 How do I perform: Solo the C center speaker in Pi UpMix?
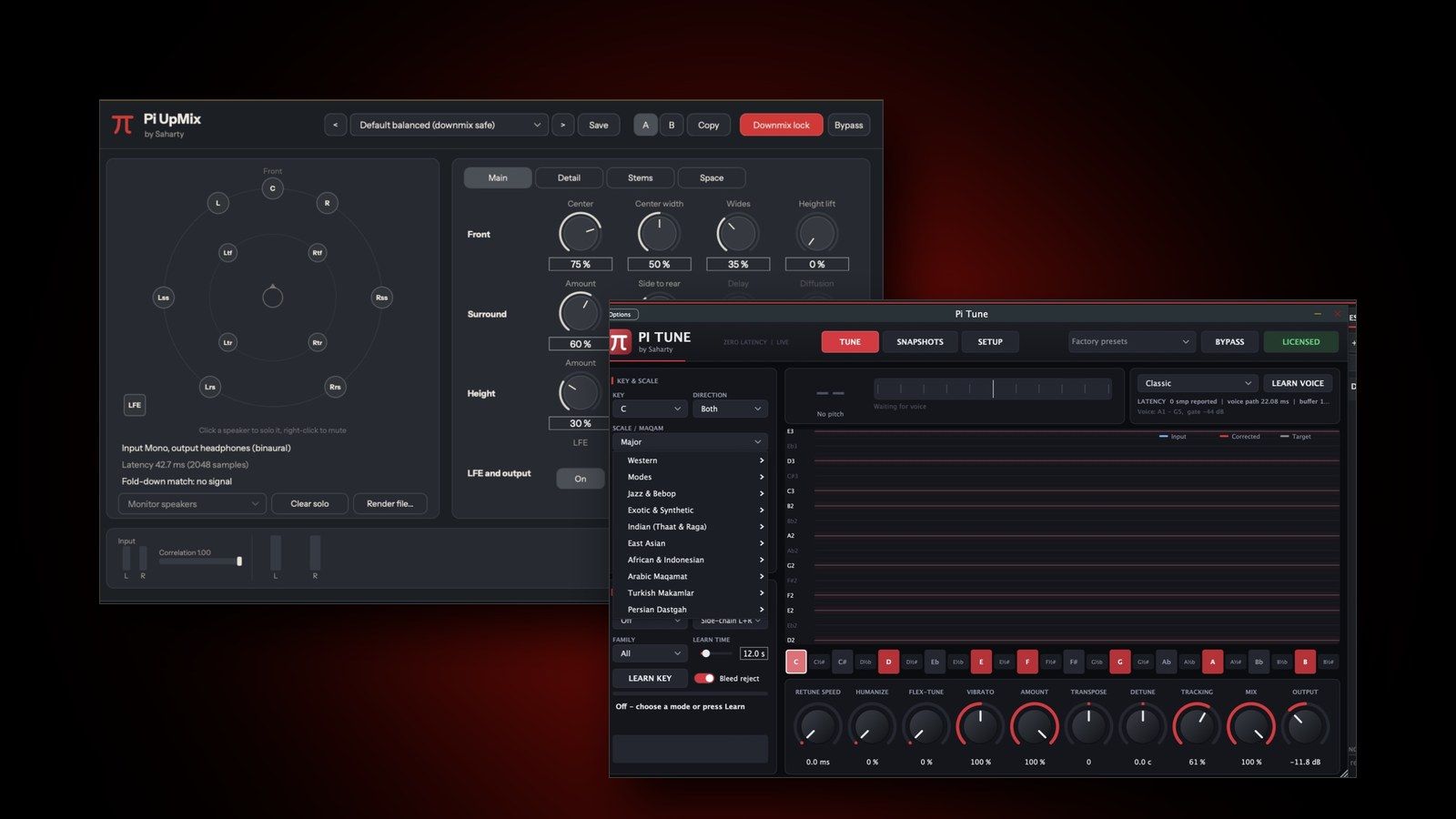[x=272, y=188]
